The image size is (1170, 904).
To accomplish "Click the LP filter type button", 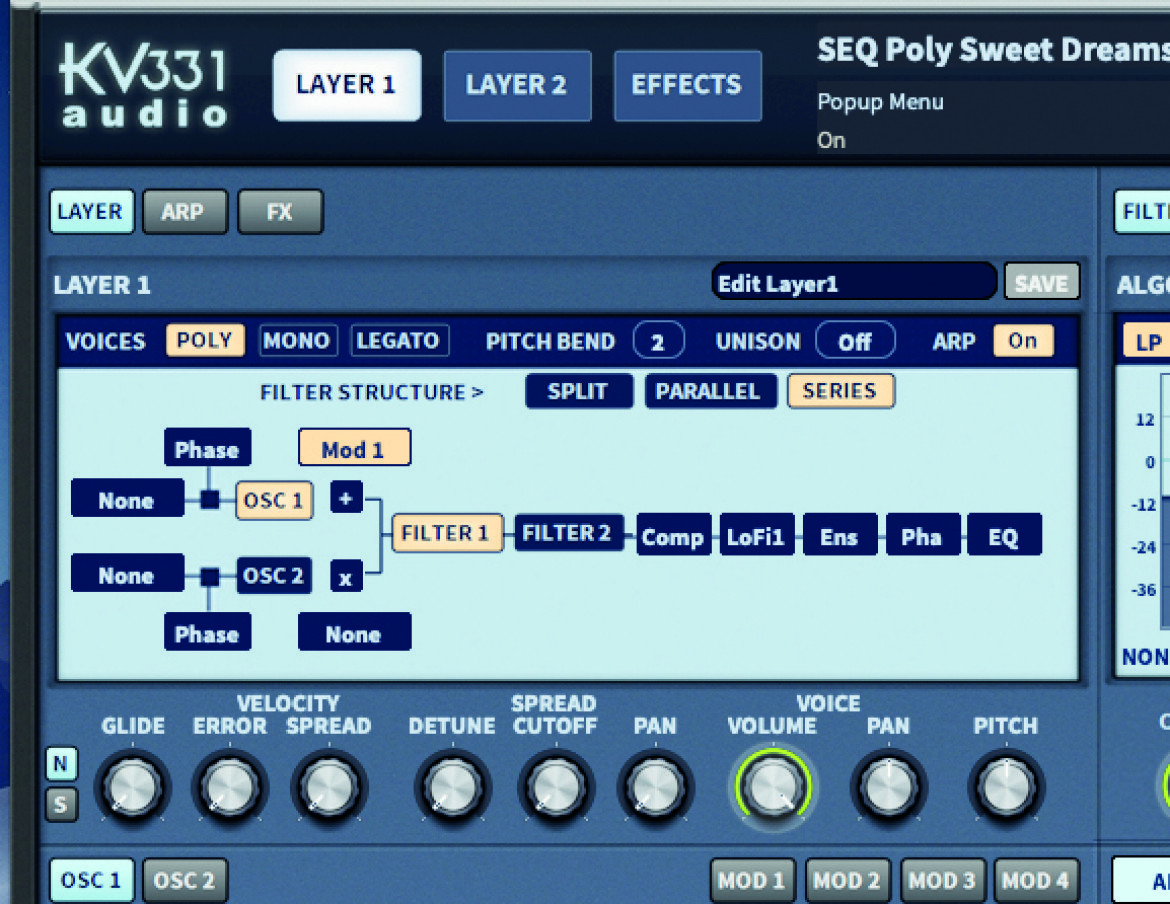I will tap(1146, 342).
